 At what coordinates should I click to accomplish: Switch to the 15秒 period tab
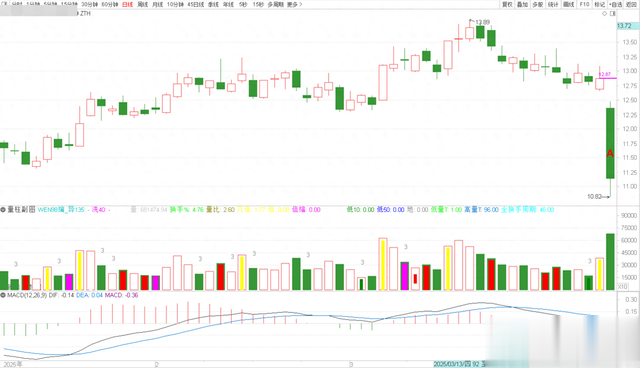click(258, 4)
